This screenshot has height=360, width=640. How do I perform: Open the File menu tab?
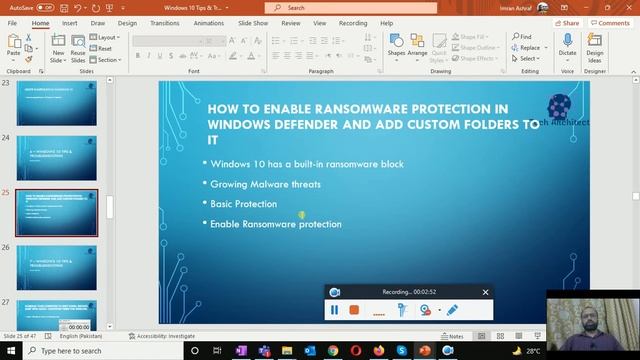pyautogui.click(x=12, y=23)
